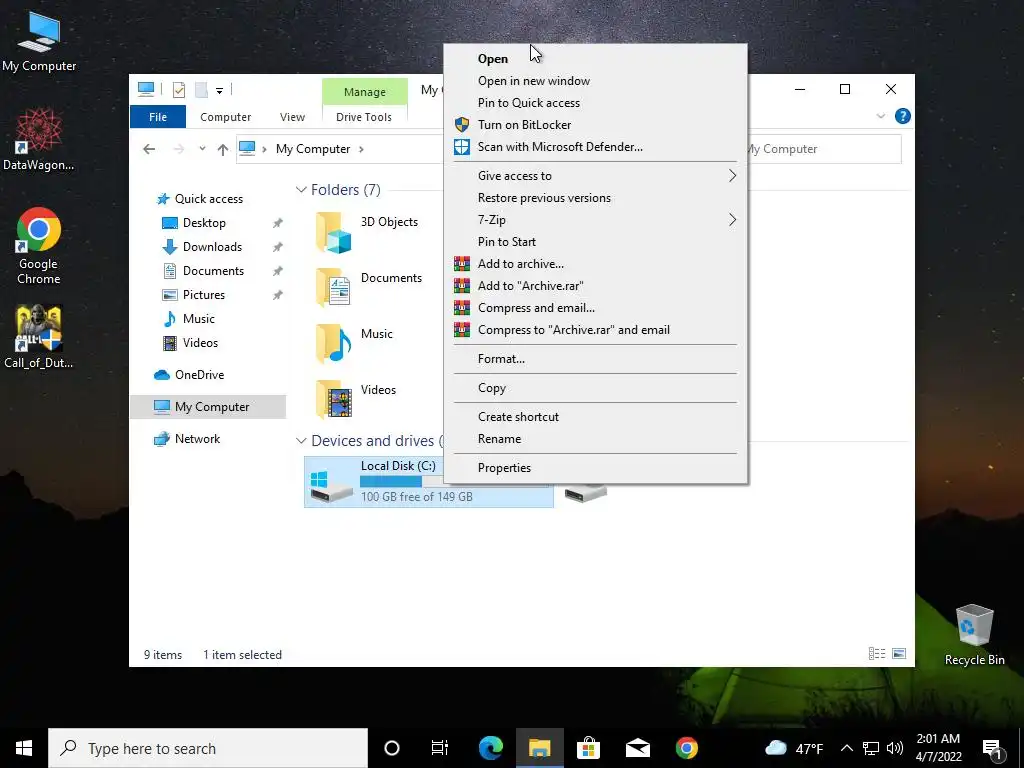The width and height of the screenshot is (1024, 768).
Task: Open Google Chrome desktop shortcut
Action: click(x=39, y=246)
